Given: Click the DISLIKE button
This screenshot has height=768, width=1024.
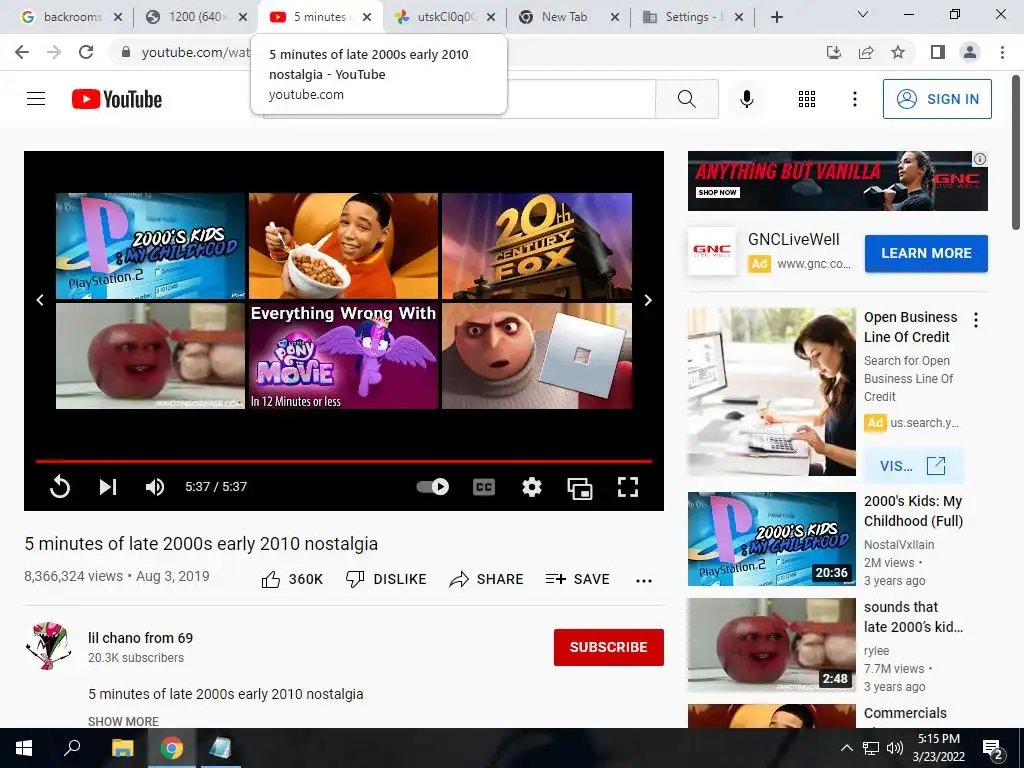Looking at the screenshot, I should [386, 579].
